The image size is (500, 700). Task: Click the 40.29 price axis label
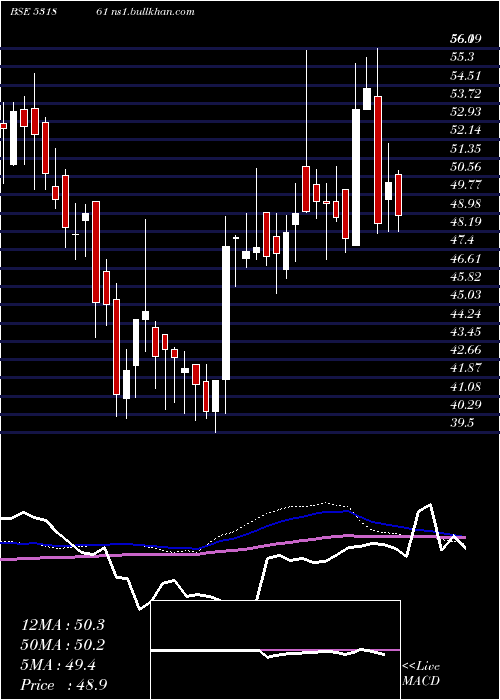[x=465, y=405]
